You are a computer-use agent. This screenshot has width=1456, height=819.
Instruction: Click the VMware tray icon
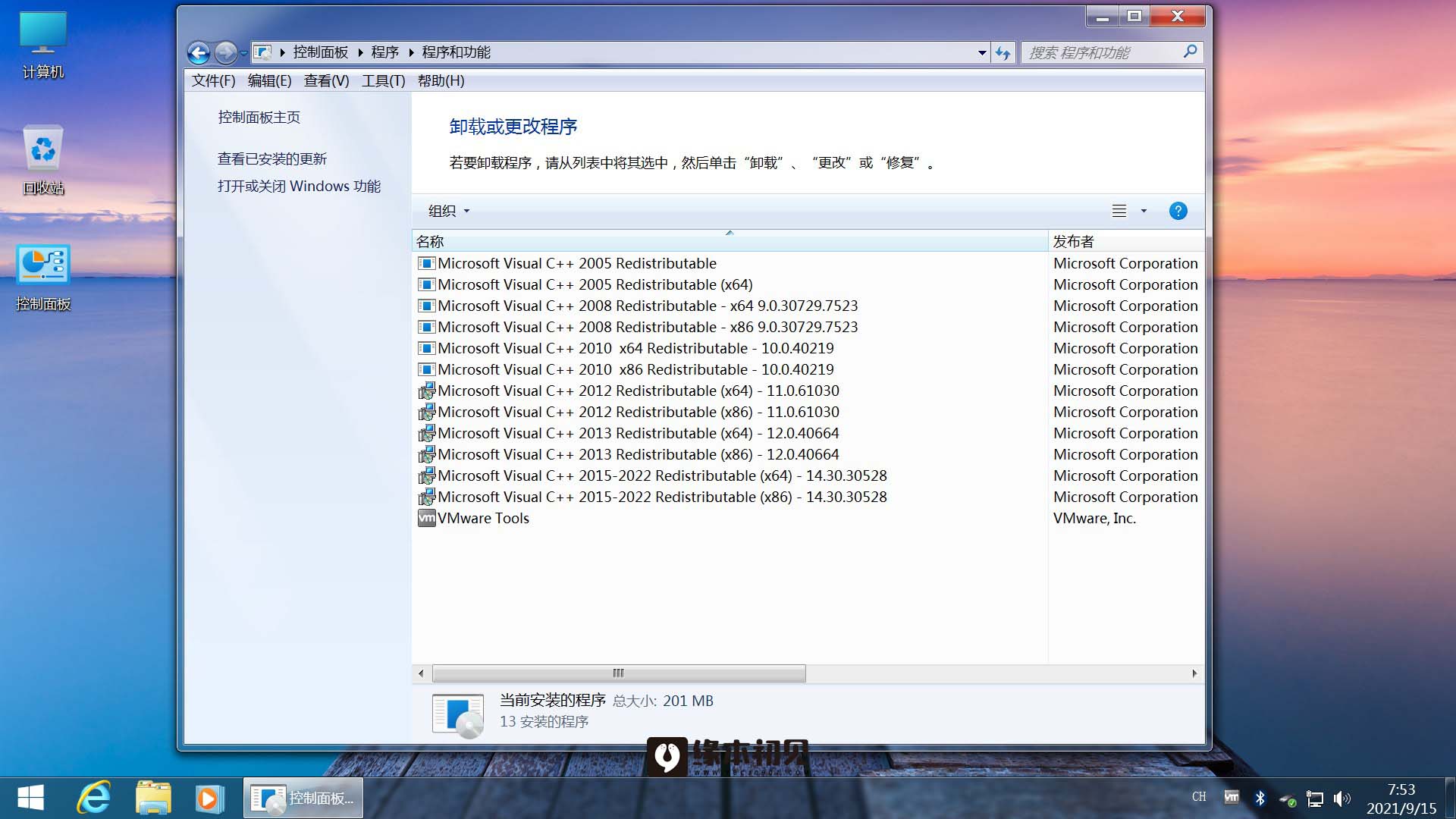[1232, 797]
